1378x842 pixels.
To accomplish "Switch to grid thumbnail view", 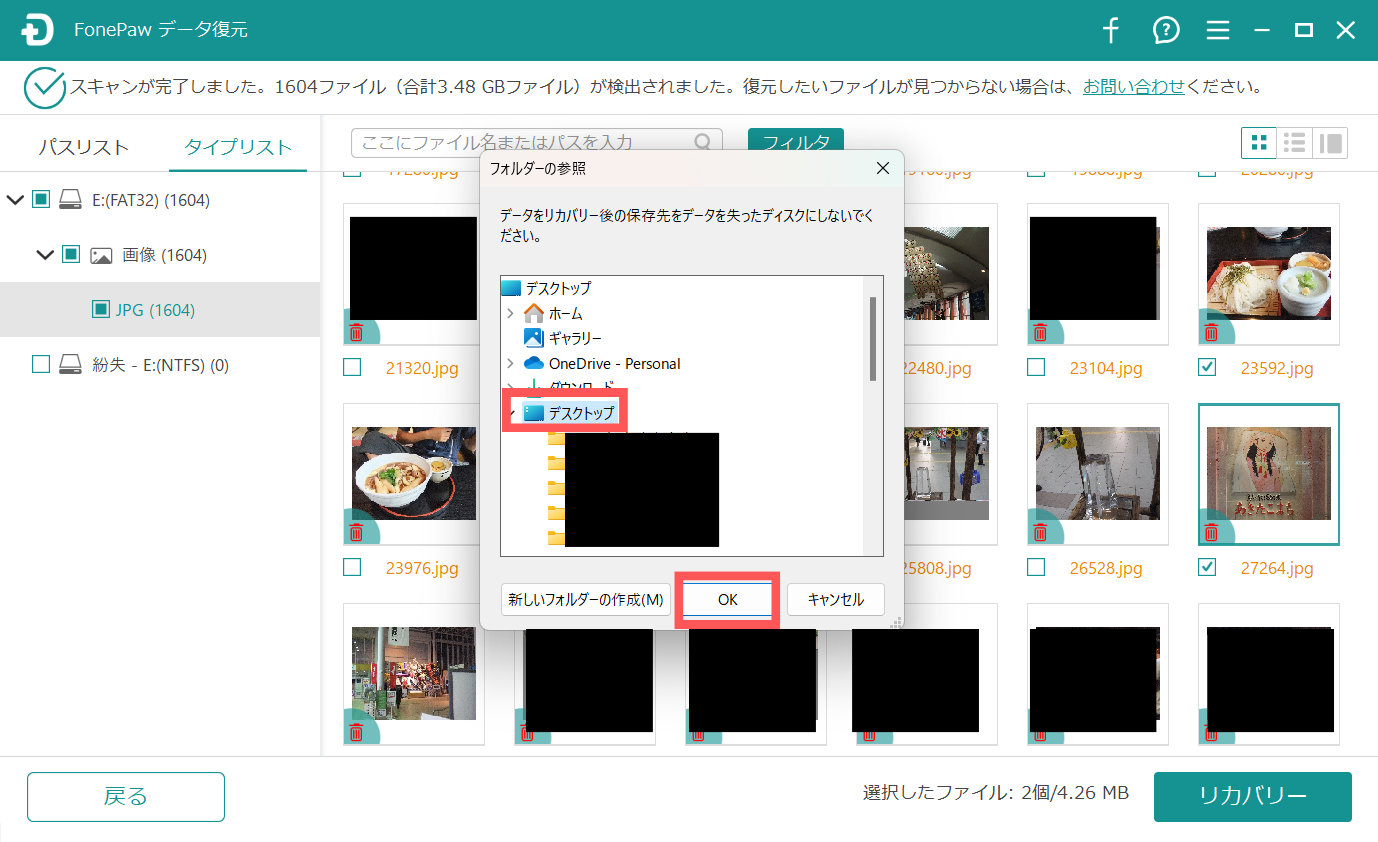I will pyautogui.click(x=1259, y=143).
